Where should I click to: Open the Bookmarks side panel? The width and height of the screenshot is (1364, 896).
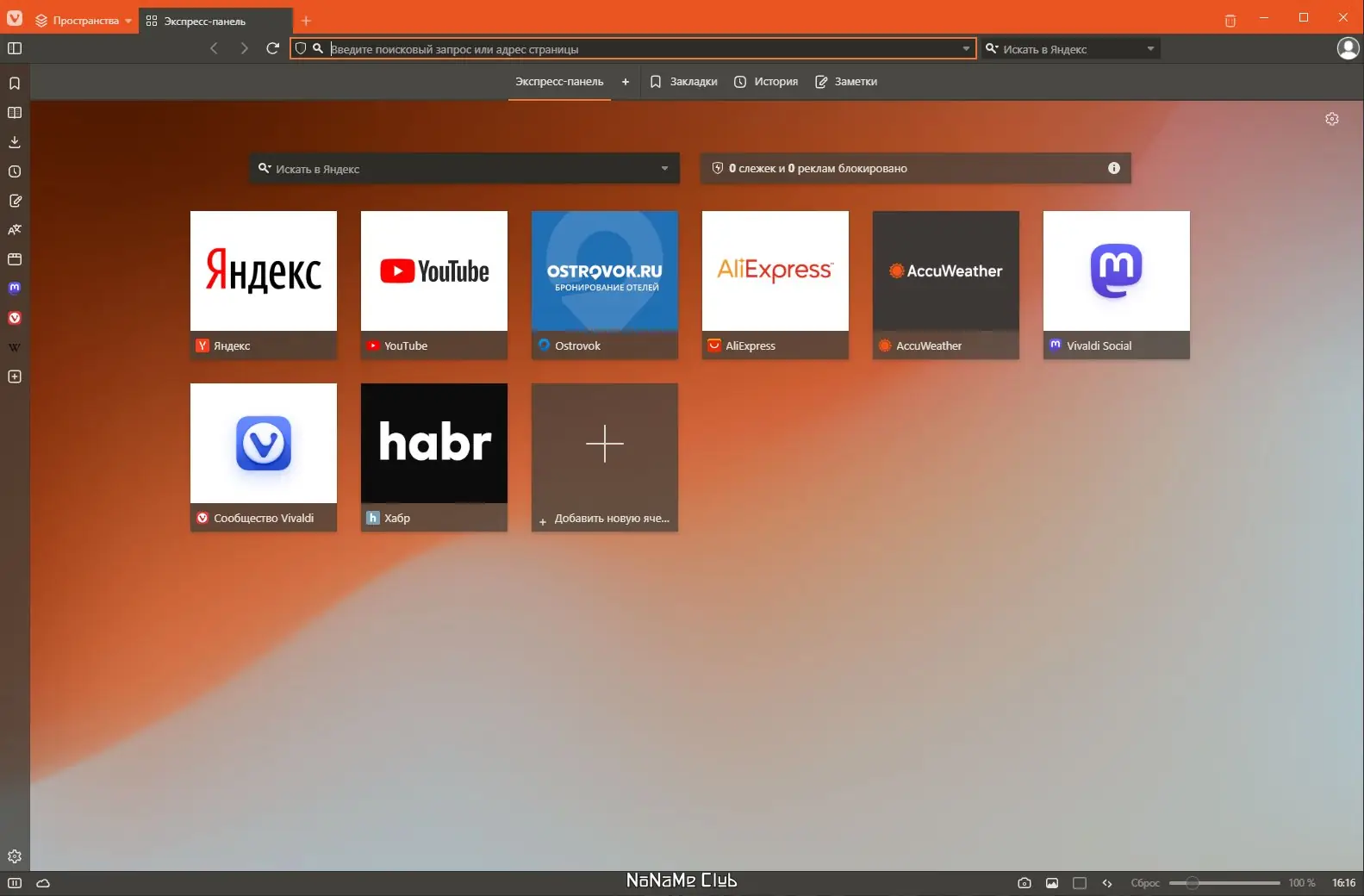click(x=15, y=84)
